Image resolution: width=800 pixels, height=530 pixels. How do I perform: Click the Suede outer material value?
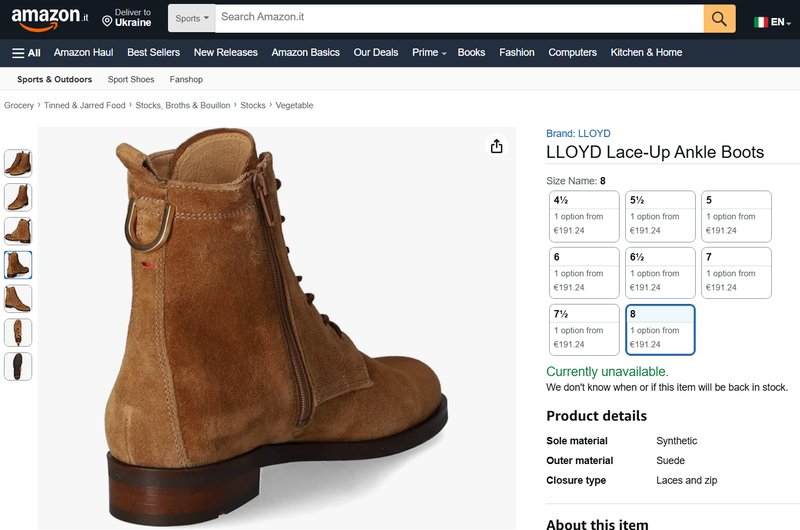point(670,461)
